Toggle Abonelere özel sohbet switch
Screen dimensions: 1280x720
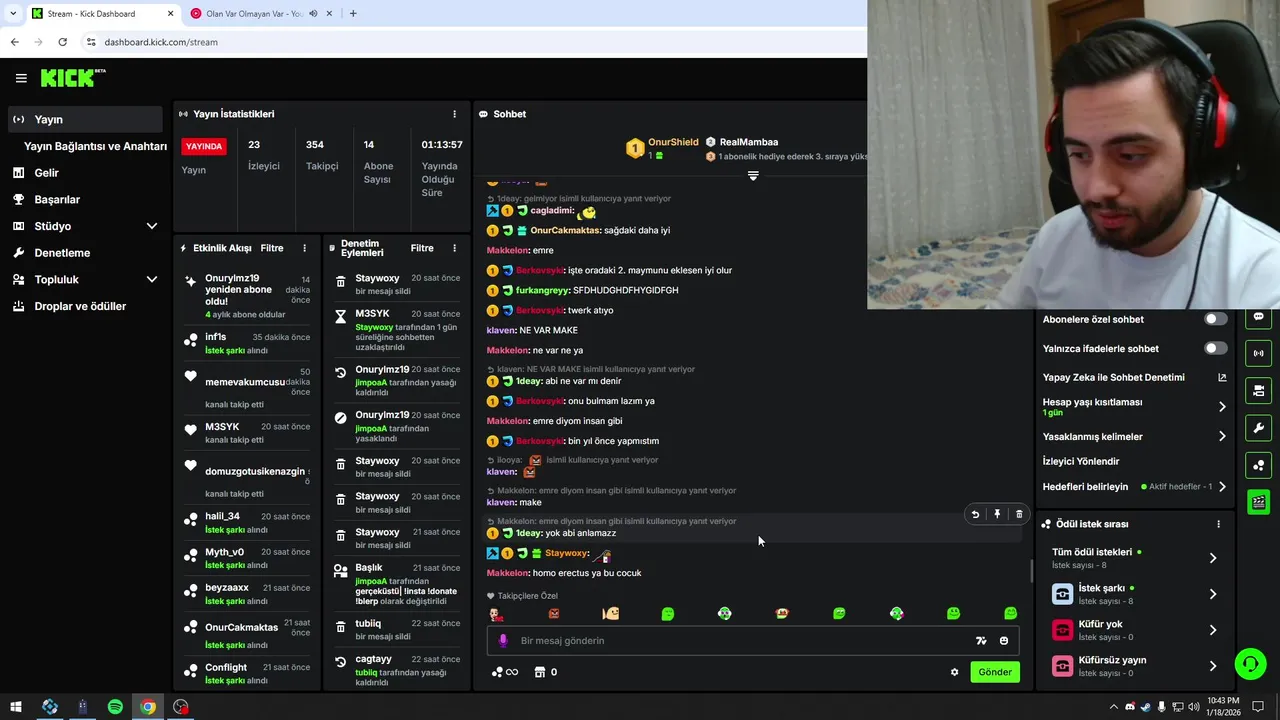pyautogui.click(x=1215, y=319)
